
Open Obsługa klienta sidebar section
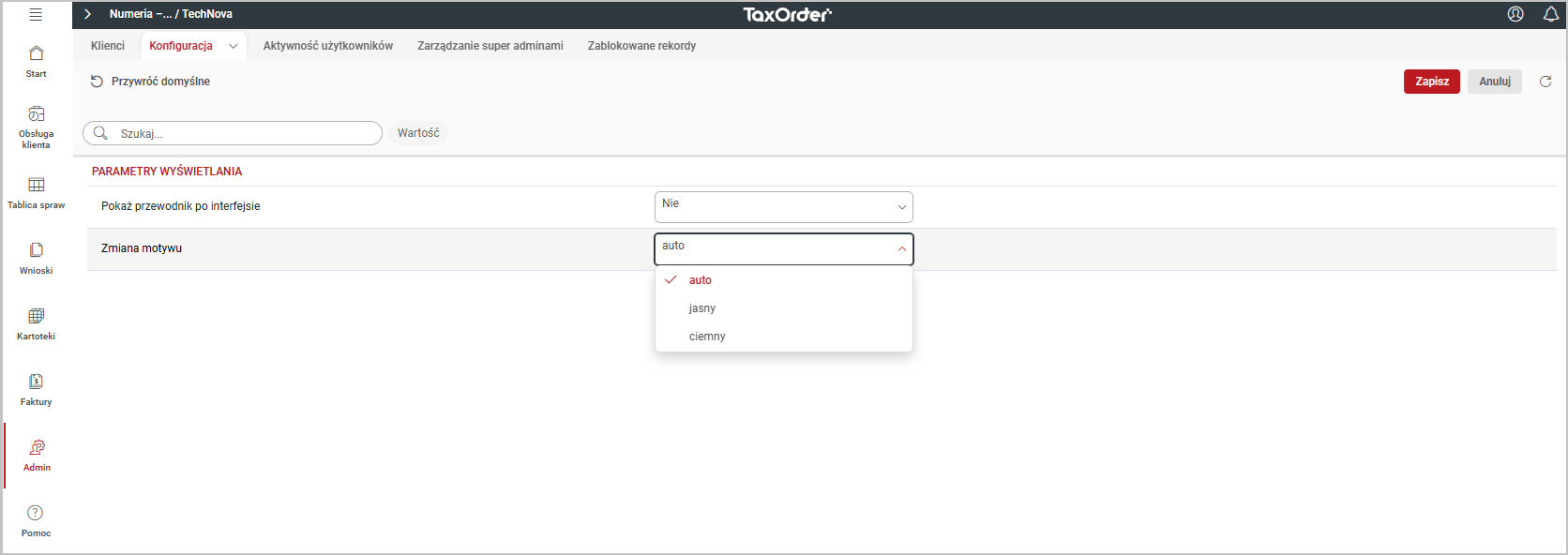click(x=36, y=127)
